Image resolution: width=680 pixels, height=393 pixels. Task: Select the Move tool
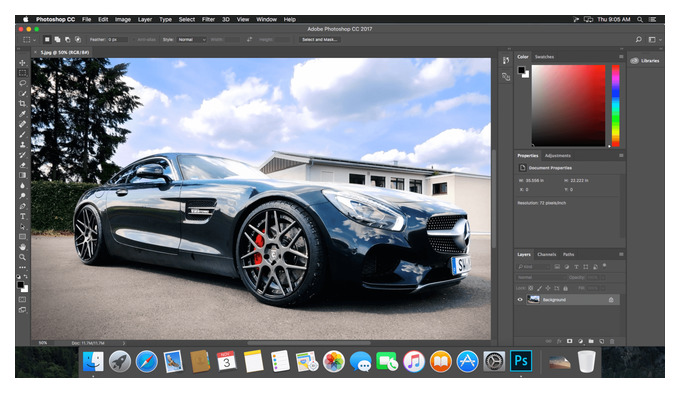click(23, 63)
